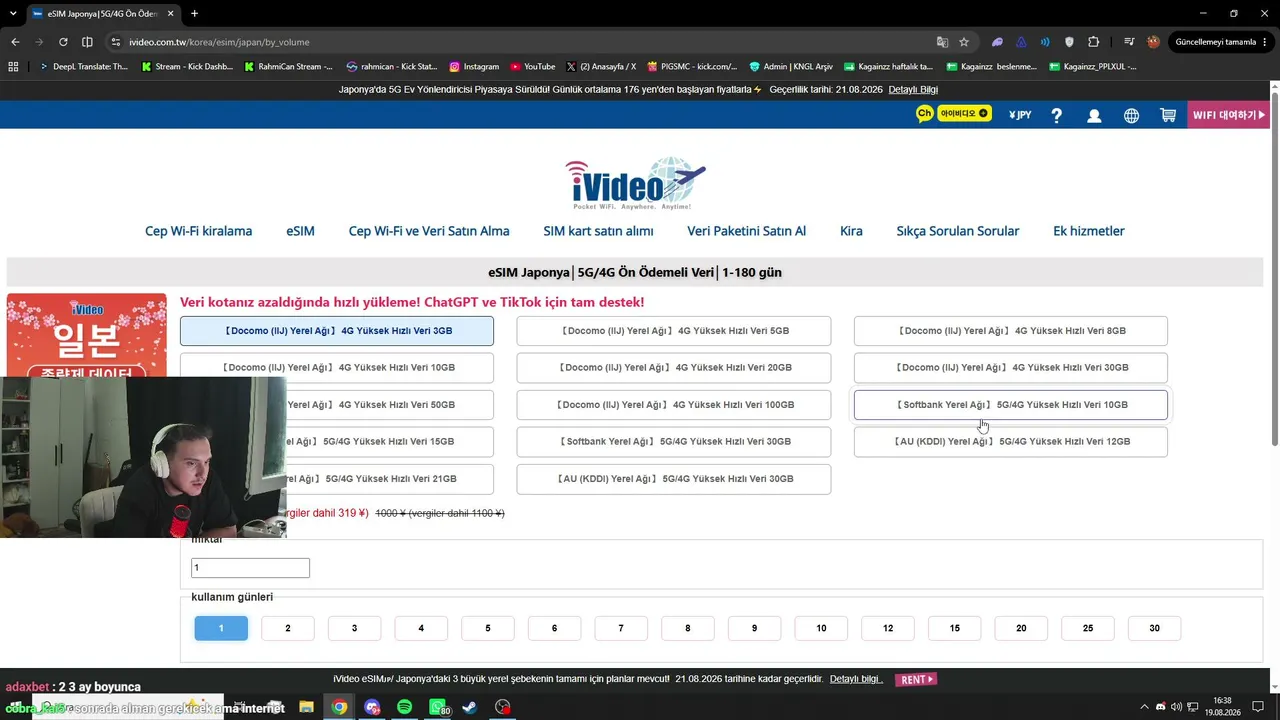Screen dimensions: 1280x720
Task: Click the iVideo logo
Action: [x=636, y=183]
